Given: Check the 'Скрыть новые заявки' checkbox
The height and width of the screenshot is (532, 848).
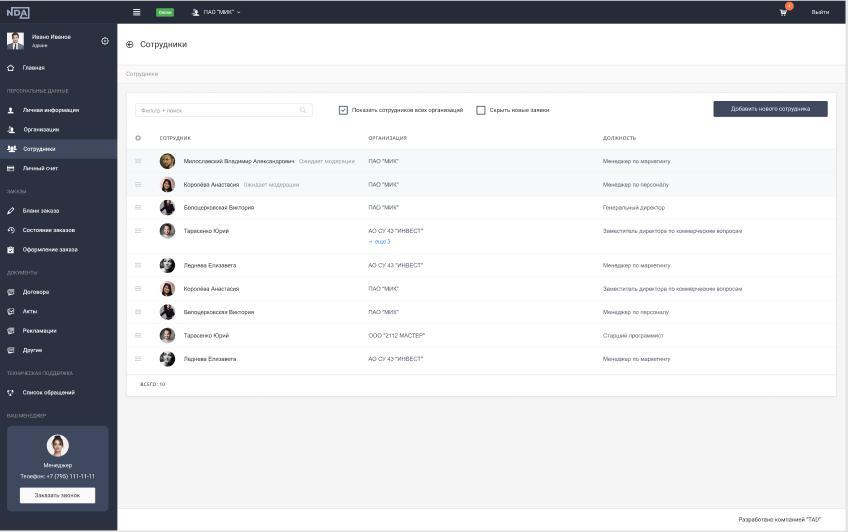Looking at the screenshot, I should click(481, 110).
